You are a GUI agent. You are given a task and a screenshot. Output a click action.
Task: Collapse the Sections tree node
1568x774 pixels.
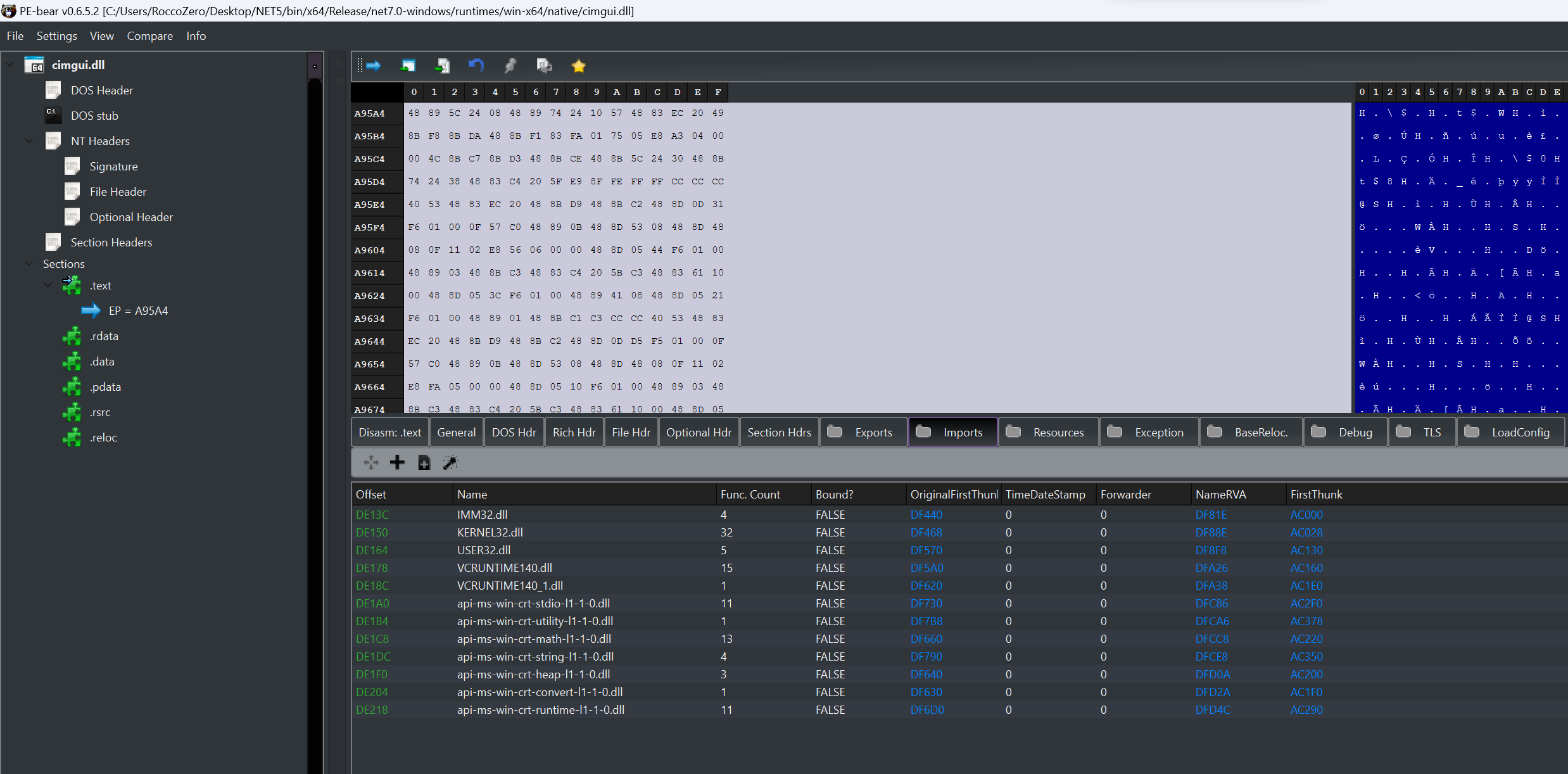tap(28, 263)
